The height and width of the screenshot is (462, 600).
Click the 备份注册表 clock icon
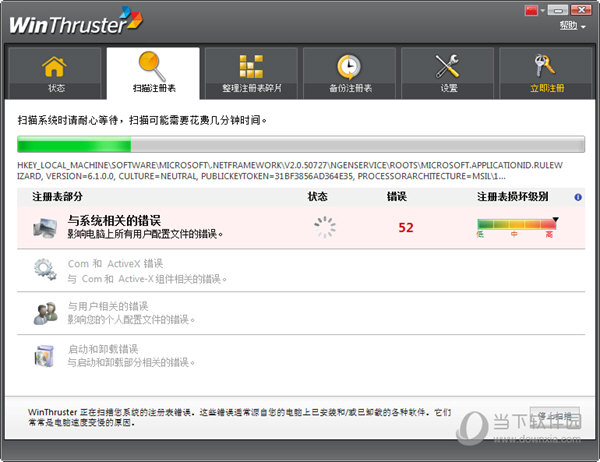click(x=349, y=66)
